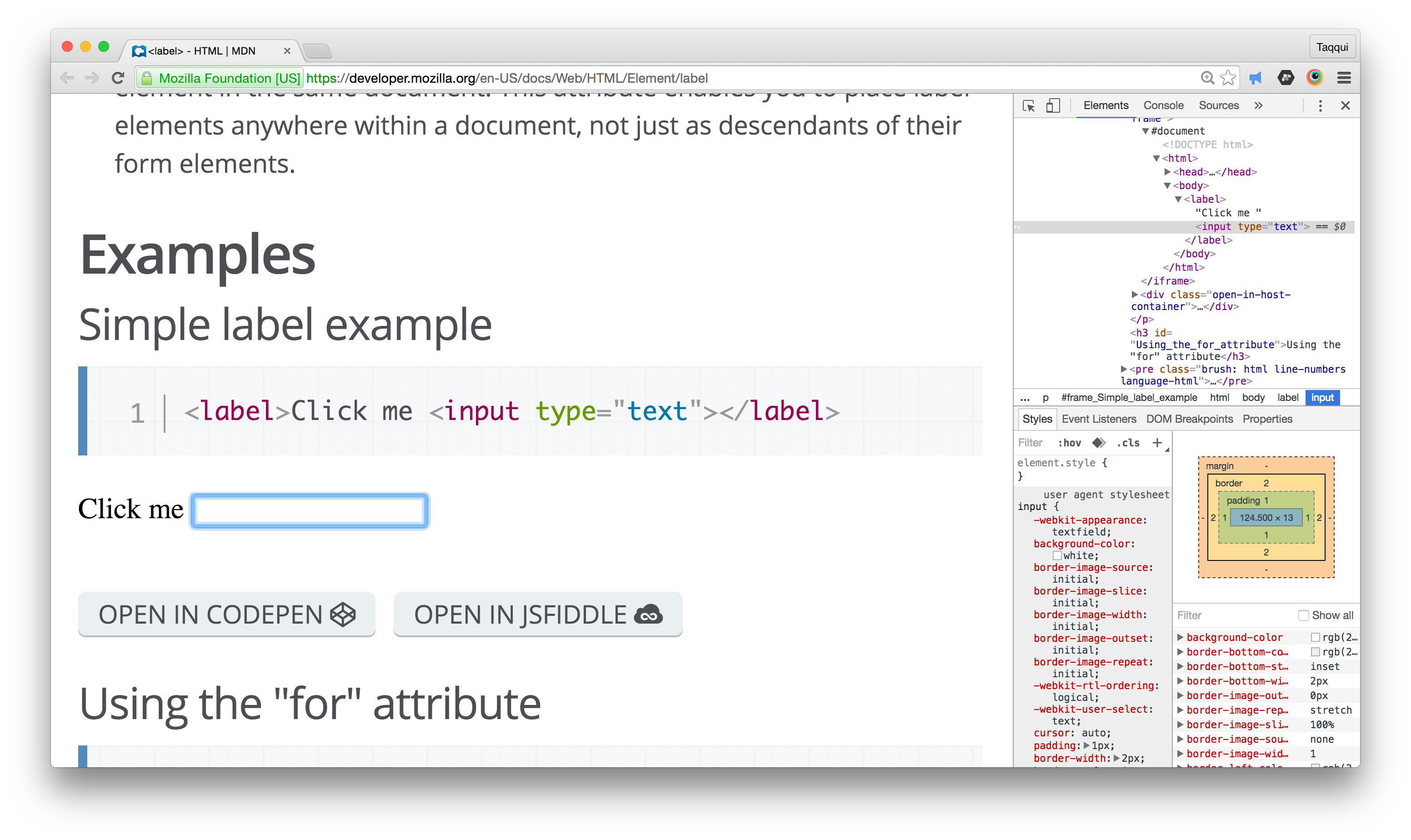
Task: Expand background-color computed property
Action: click(x=1180, y=637)
